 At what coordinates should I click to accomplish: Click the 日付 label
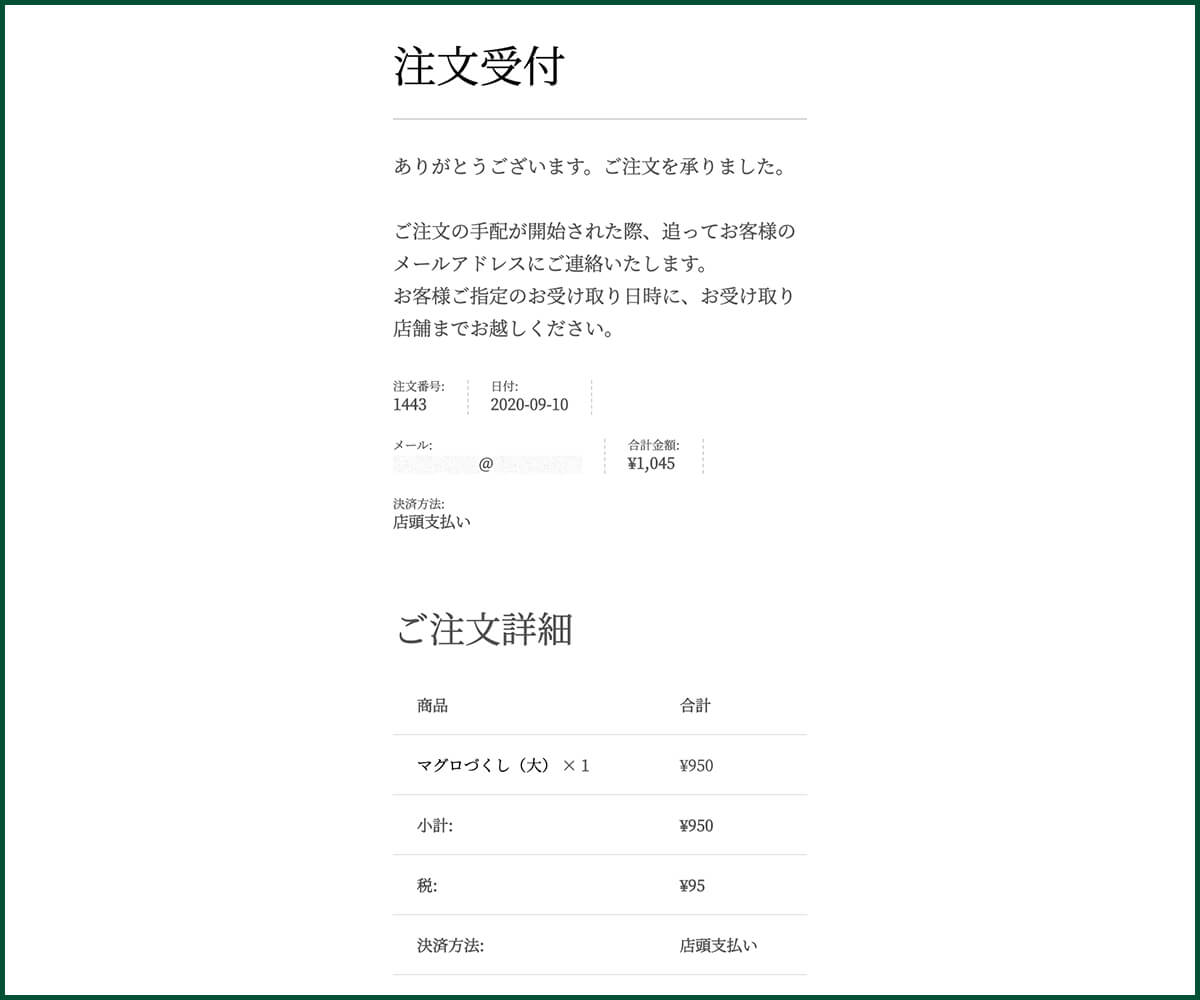coord(504,386)
